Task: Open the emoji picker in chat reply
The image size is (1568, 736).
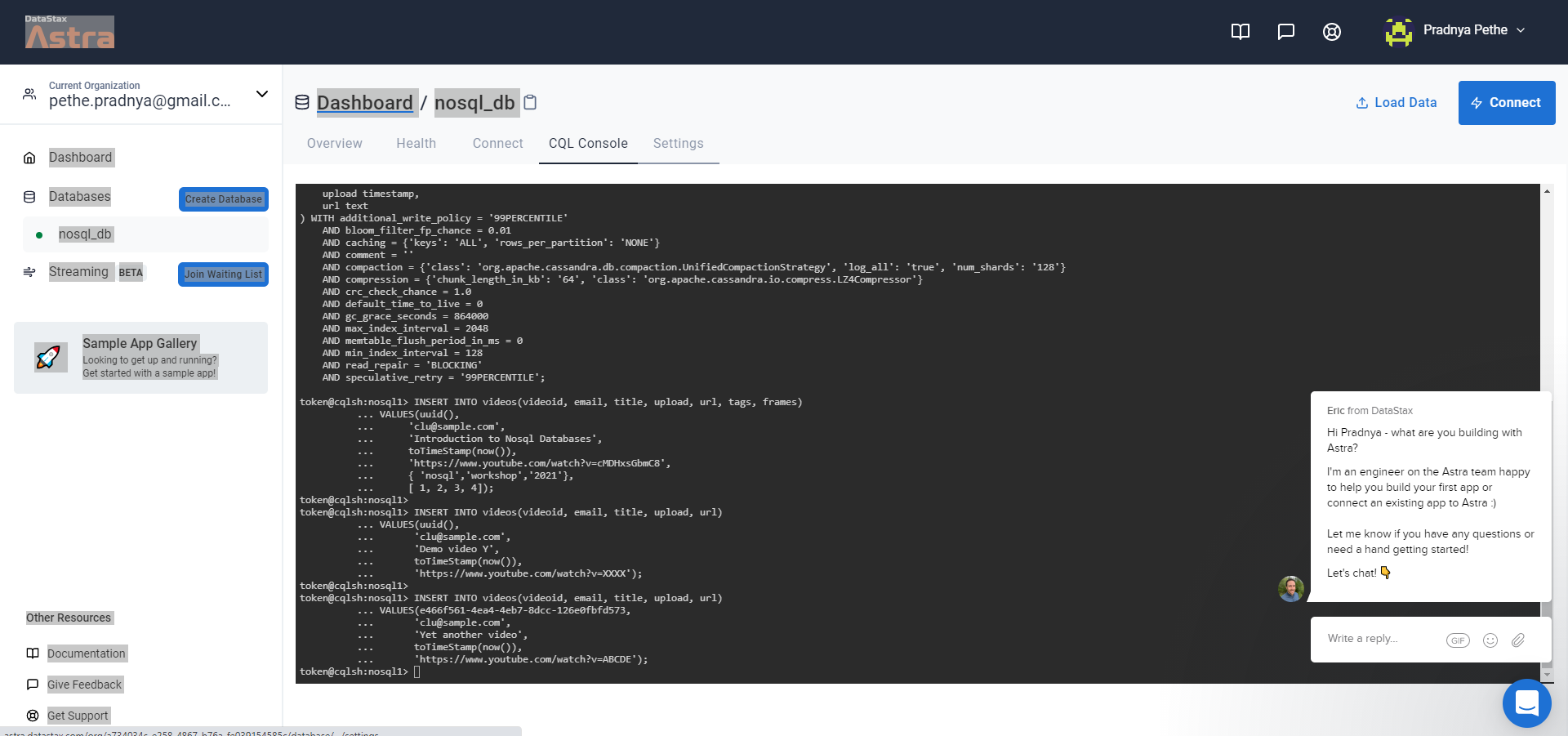Action: tap(1490, 640)
